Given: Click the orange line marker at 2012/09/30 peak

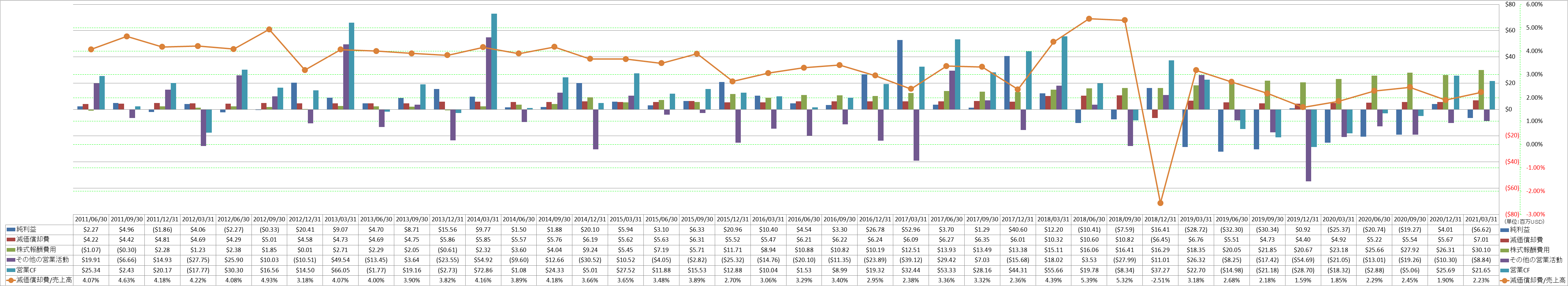Looking at the screenshot, I should pos(269,29).
